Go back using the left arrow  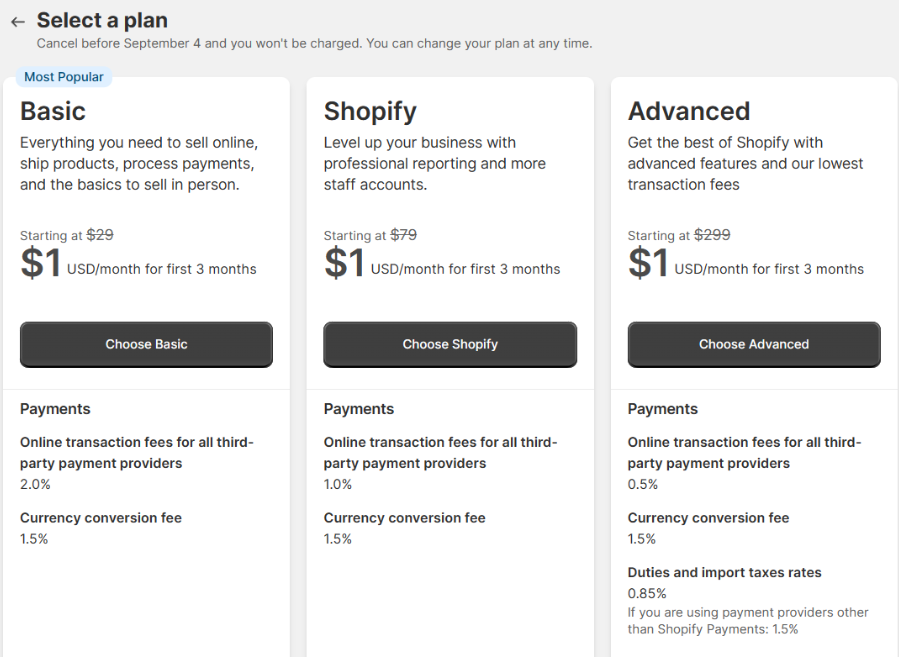18,22
